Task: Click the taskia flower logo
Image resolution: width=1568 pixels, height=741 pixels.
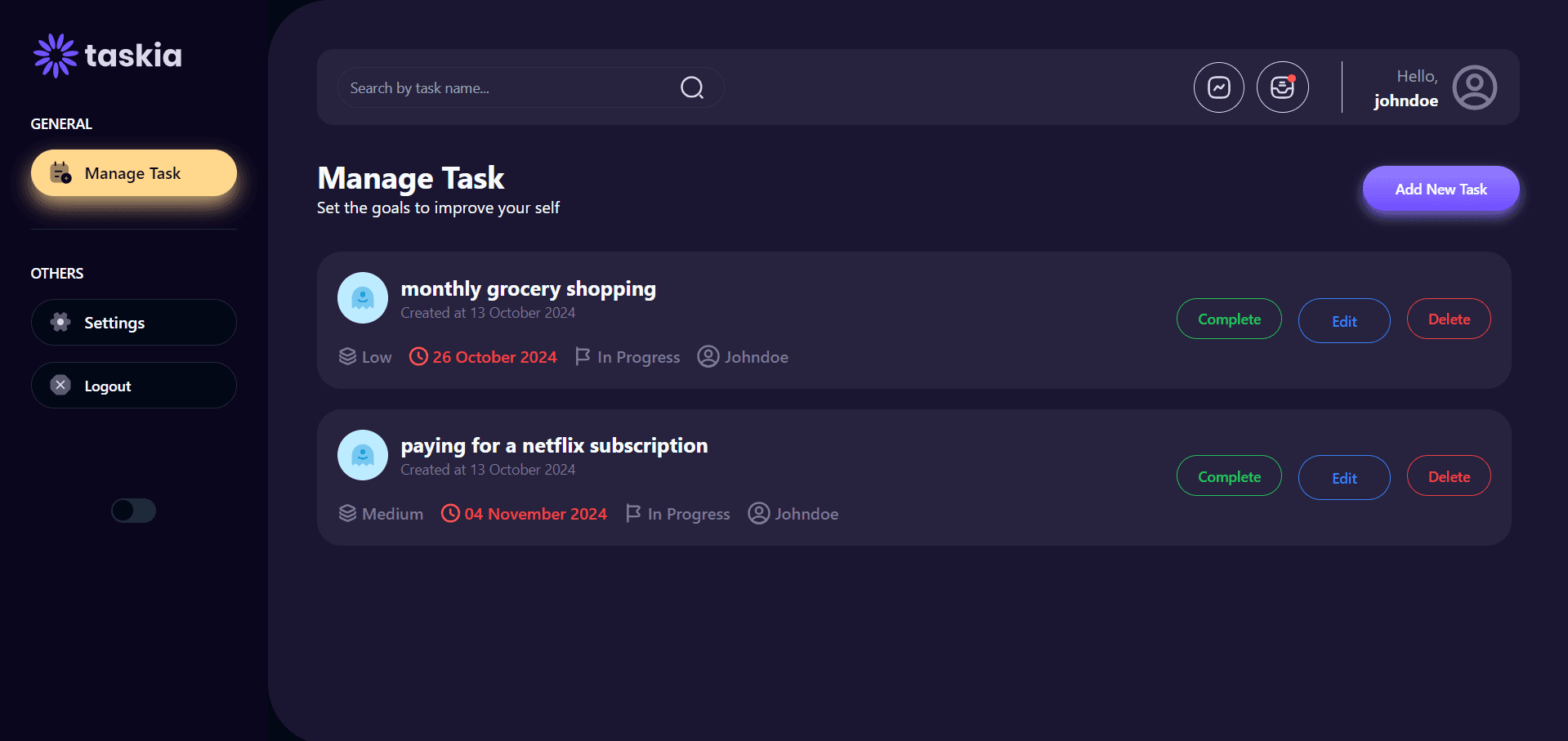Action: tap(53, 55)
